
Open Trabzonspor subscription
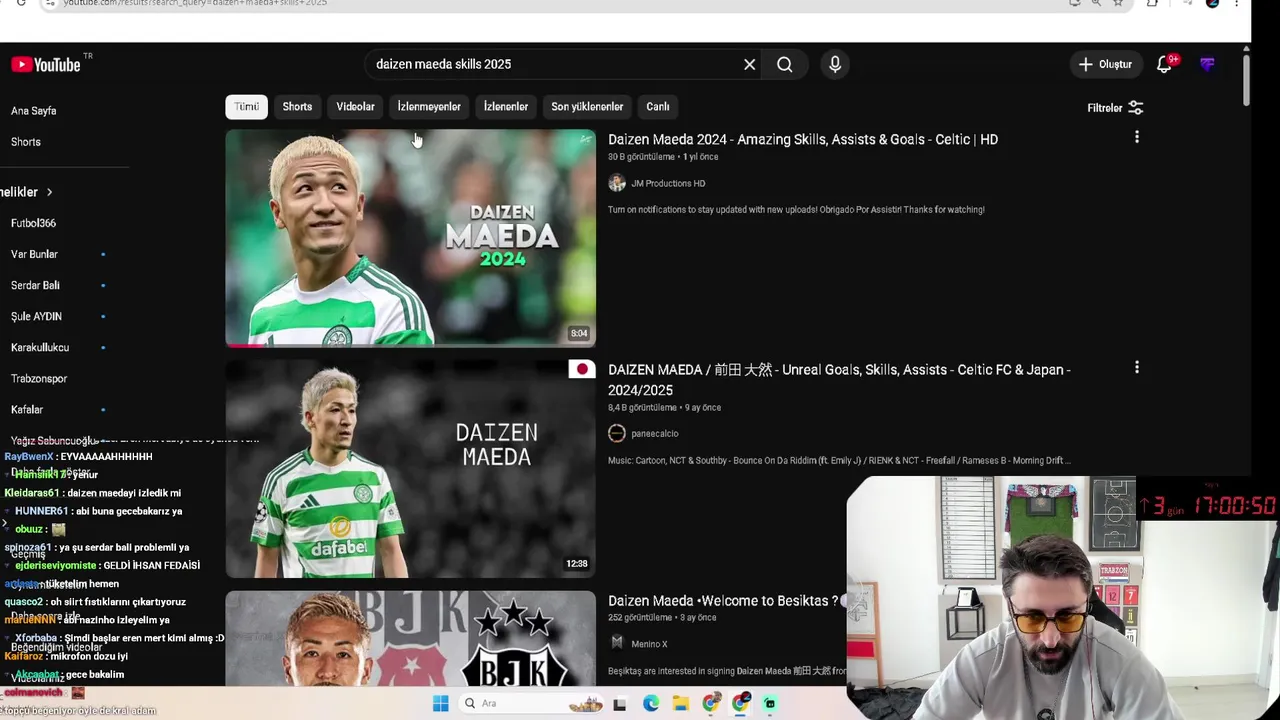point(39,378)
